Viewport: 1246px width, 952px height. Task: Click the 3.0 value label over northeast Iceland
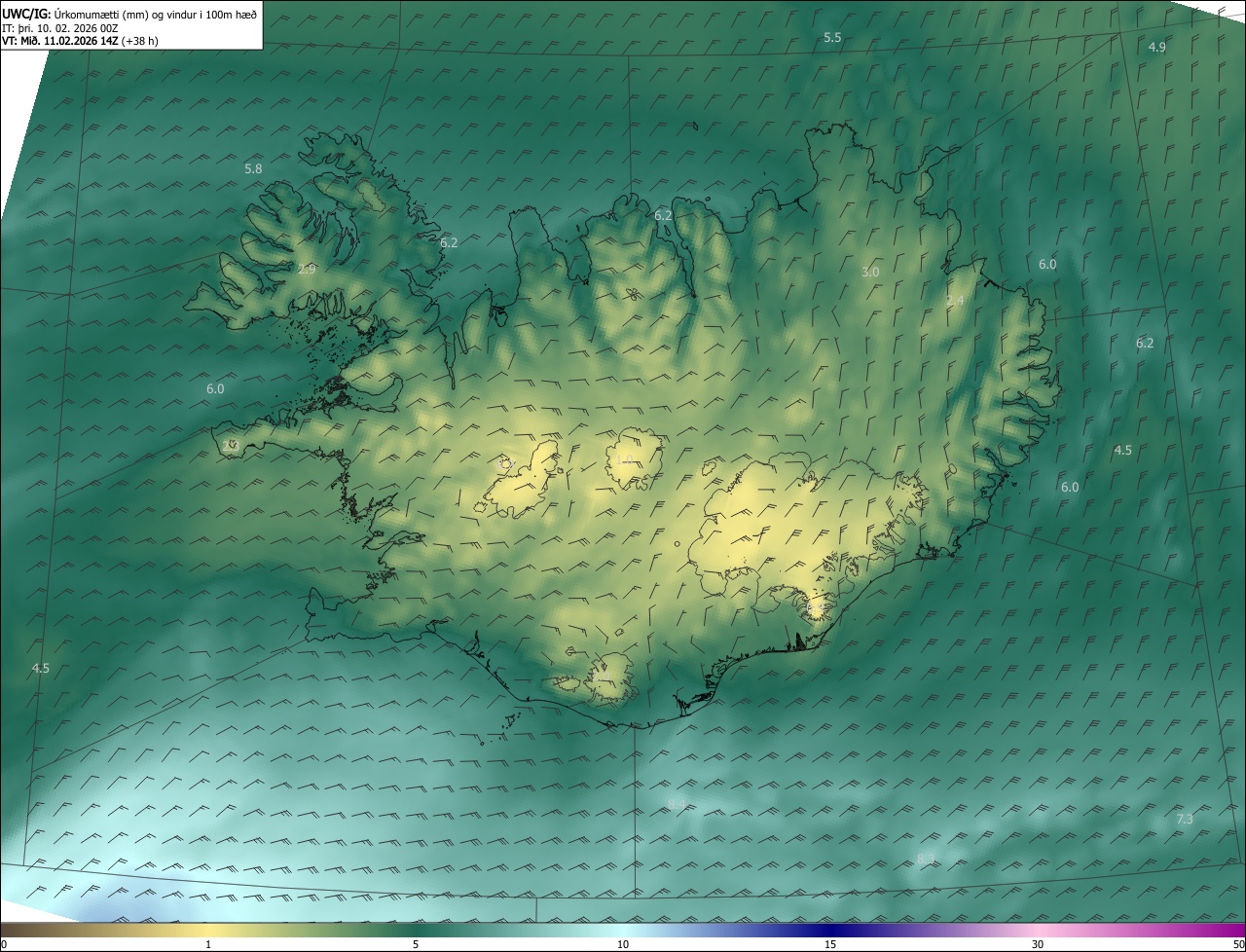pos(870,272)
